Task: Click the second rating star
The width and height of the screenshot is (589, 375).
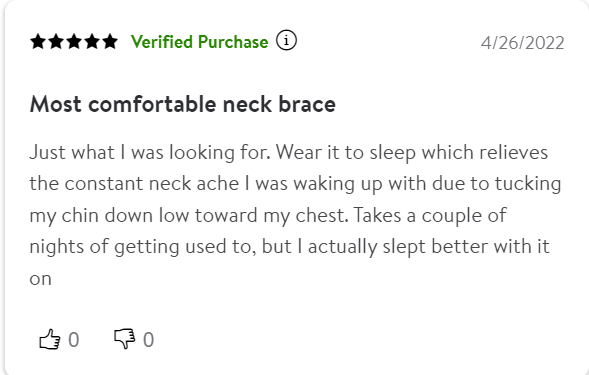Action: 56,41
